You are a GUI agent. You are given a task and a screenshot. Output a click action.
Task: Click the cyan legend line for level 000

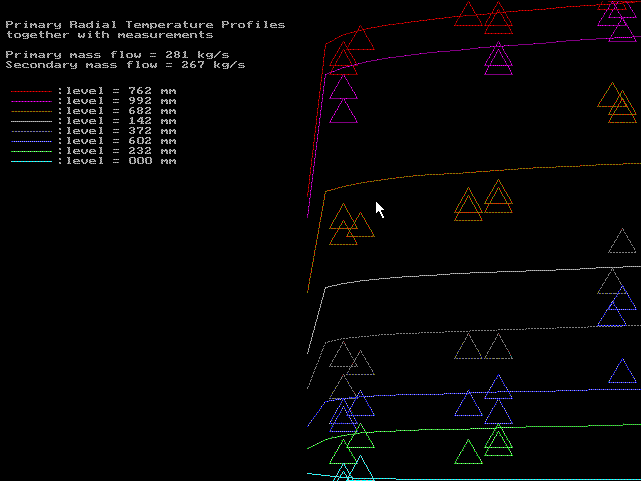[31, 161]
